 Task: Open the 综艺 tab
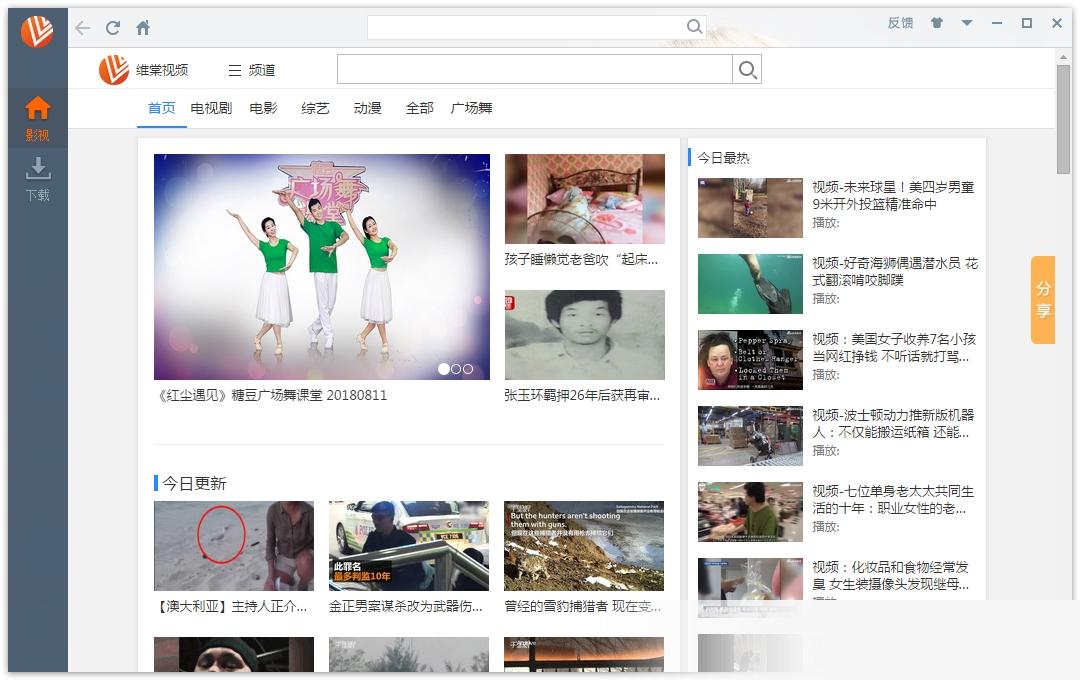pyautogui.click(x=315, y=108)
